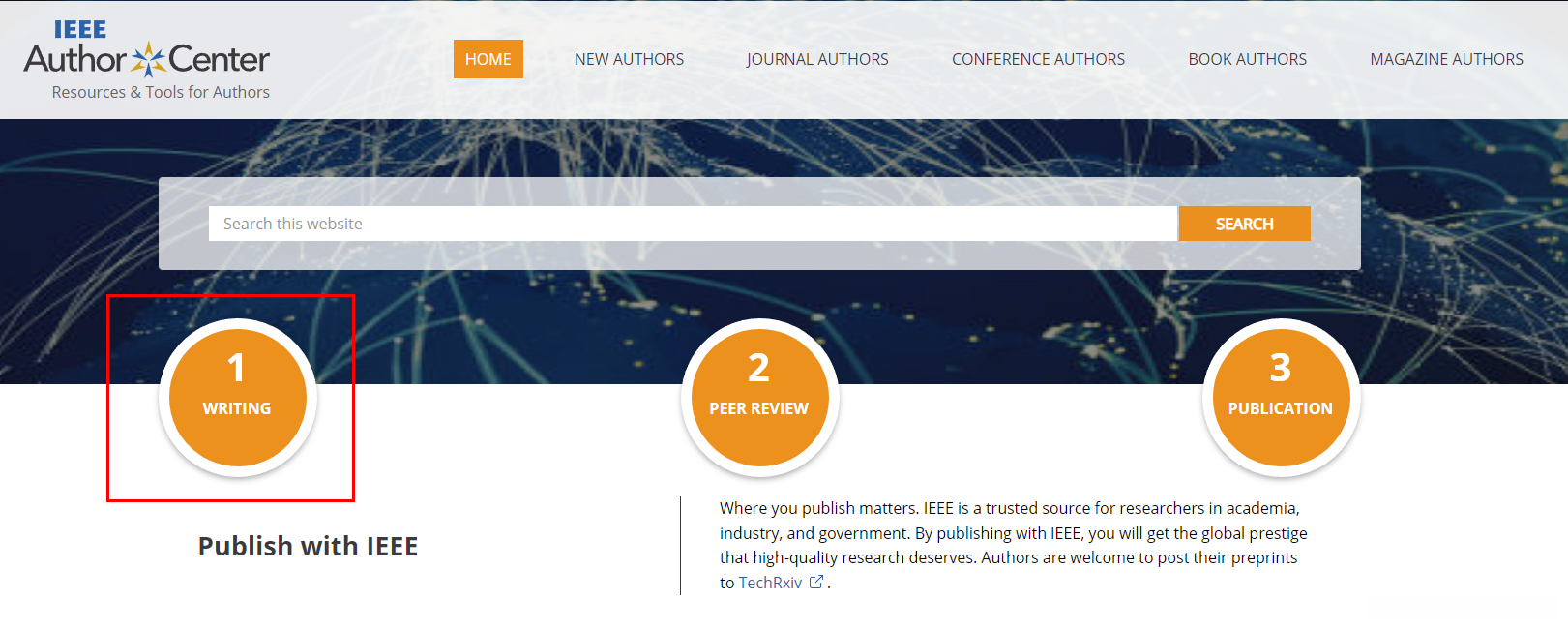1568x630 pixels.
Task: Select the 2 Peer Review circle
Action: (x=760, y=398)
